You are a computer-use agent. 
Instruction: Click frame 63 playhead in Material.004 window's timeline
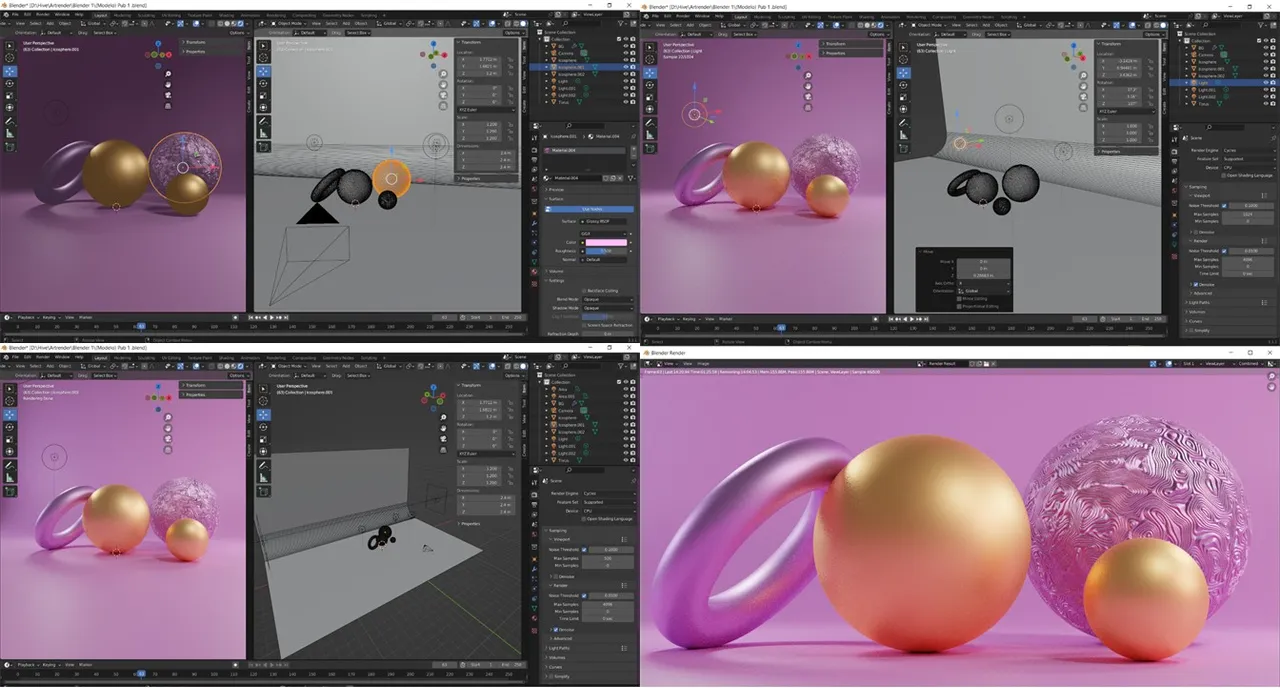pos(141,325)
